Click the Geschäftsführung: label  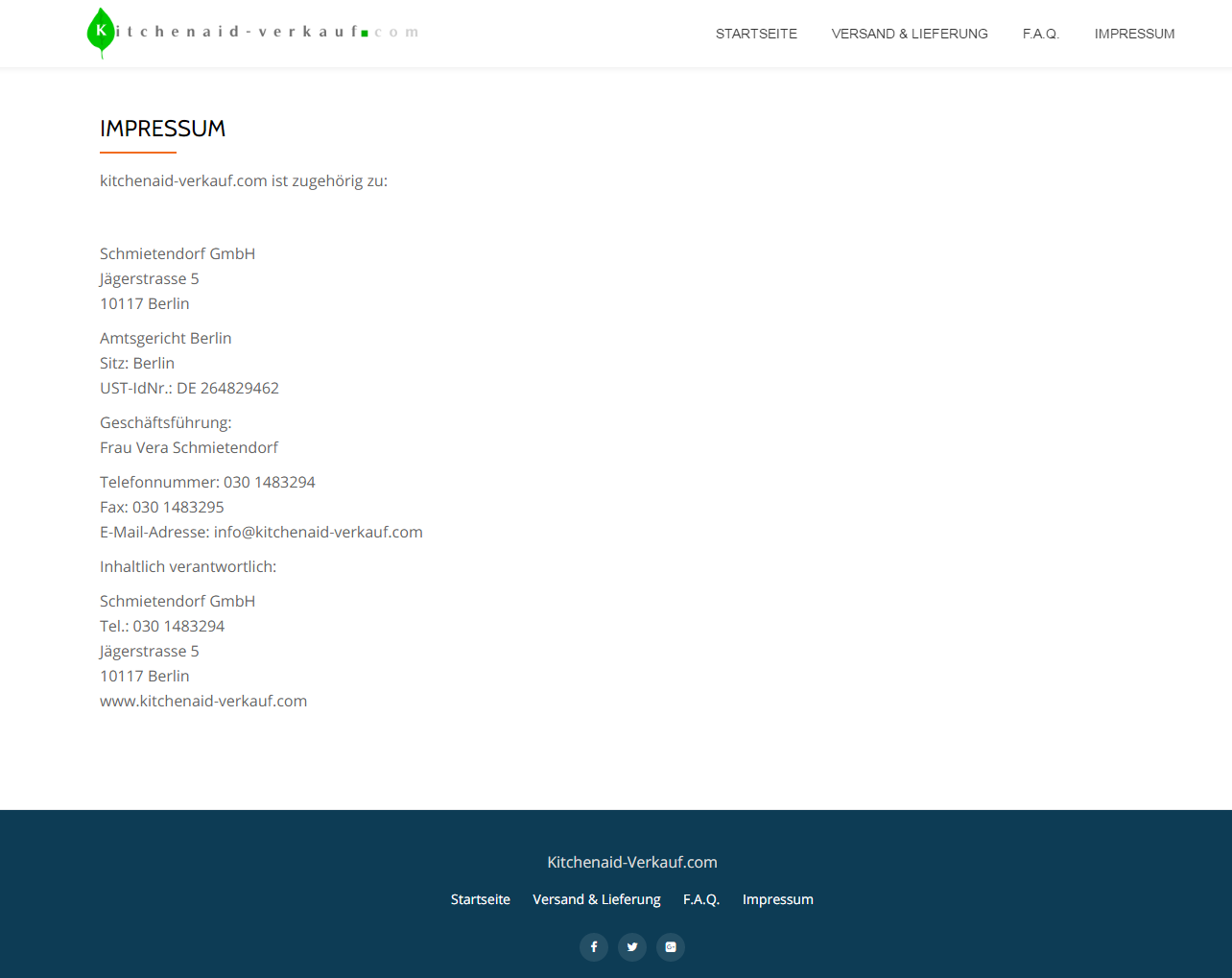click(166, 422)
